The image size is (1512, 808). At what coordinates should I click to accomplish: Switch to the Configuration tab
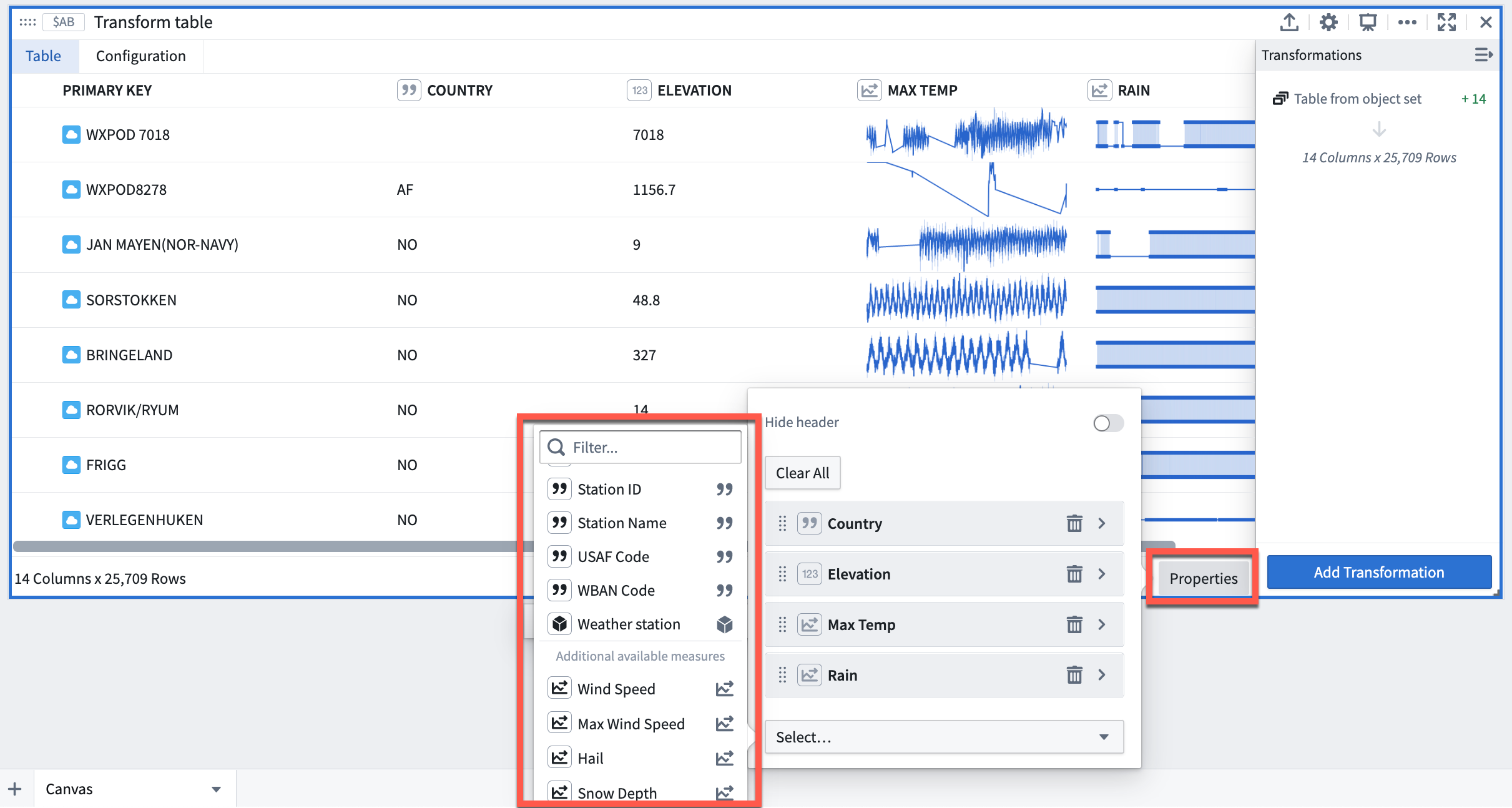coord(140,55)
